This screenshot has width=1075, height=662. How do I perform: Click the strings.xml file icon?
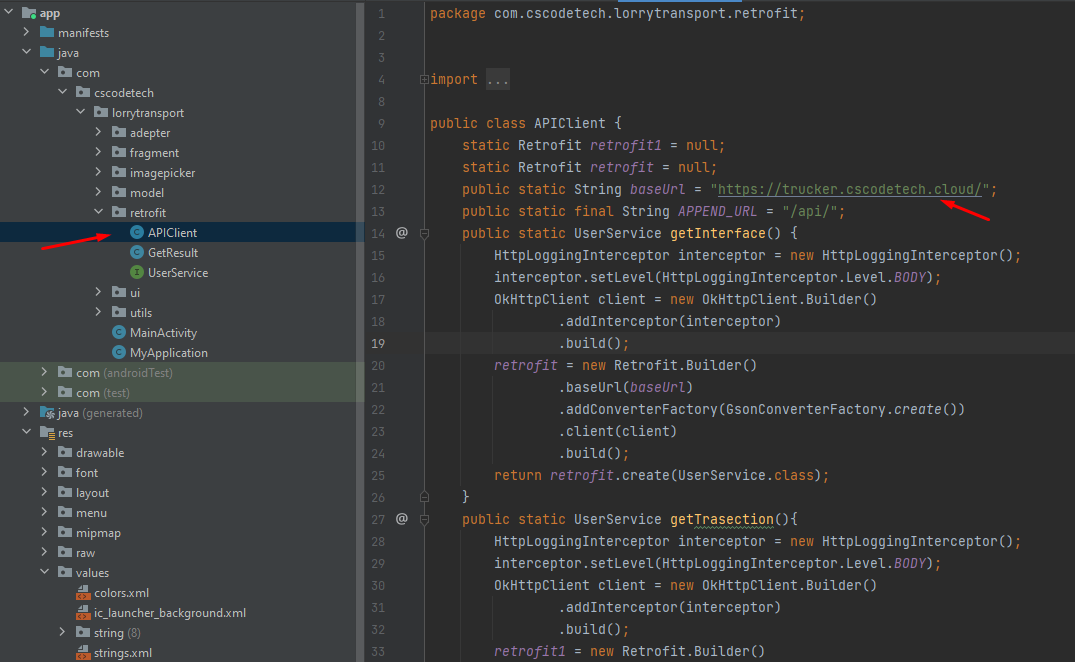(x=83, y=653)
